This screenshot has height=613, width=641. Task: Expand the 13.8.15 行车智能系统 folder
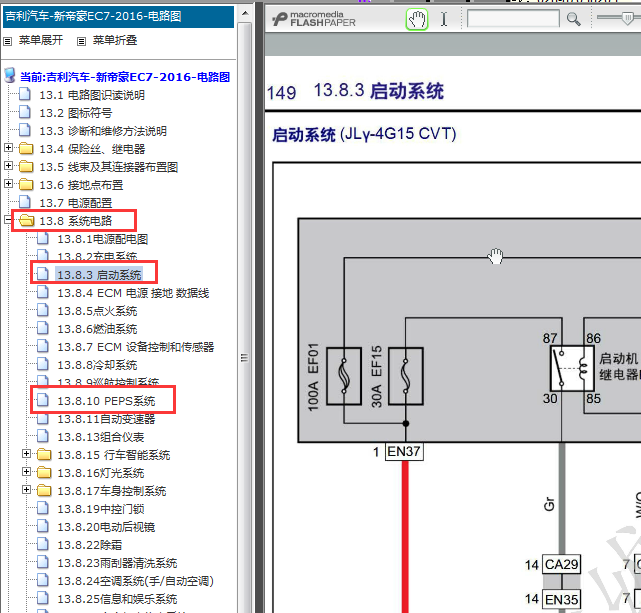coord(26,454)
